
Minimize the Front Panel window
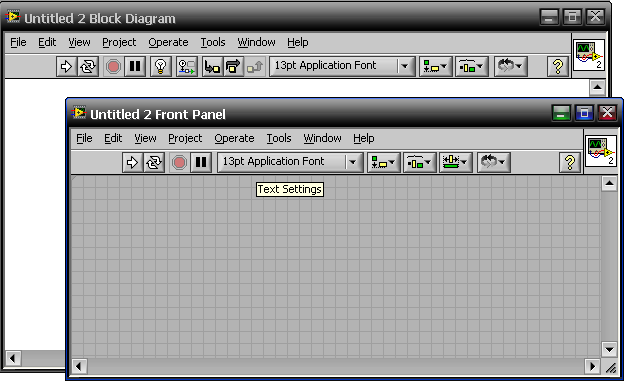coord(561,113)
